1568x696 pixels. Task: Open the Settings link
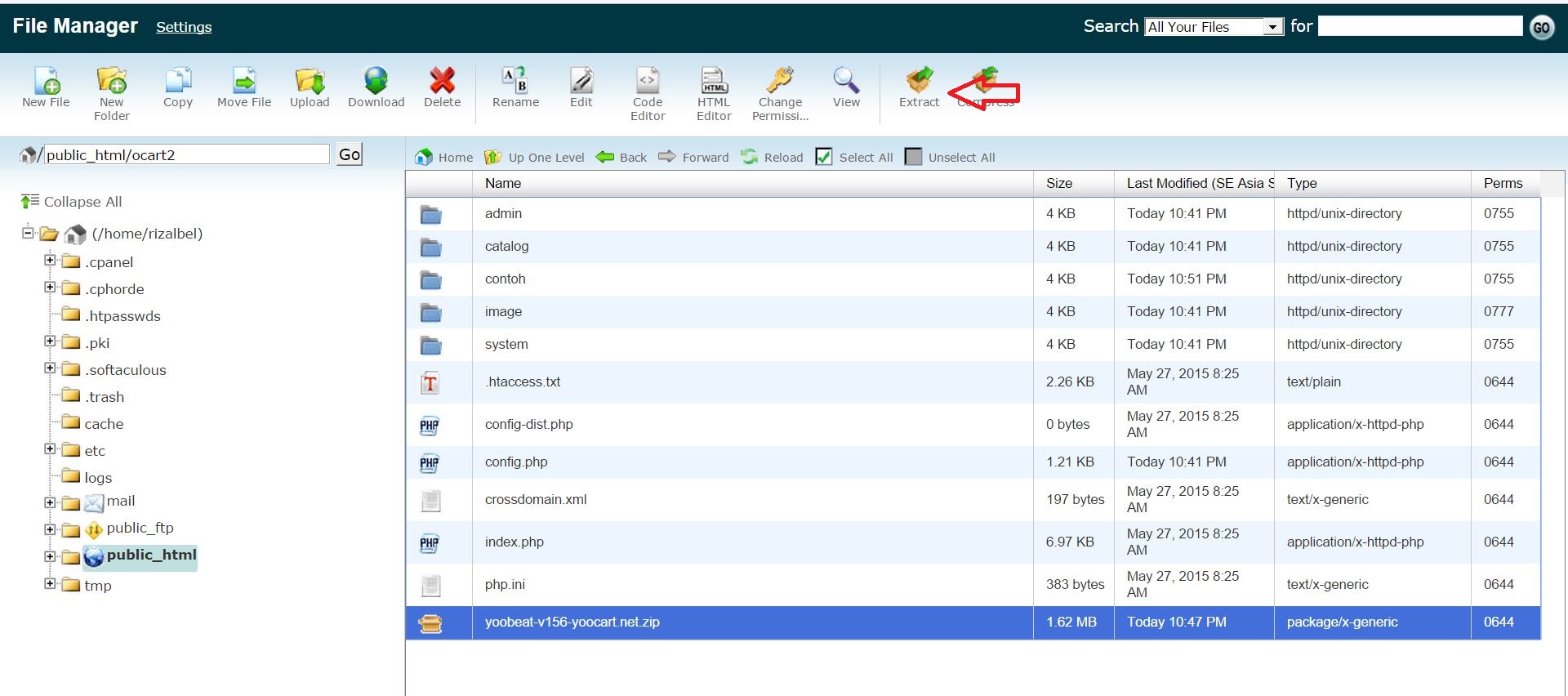click(184, 27)
